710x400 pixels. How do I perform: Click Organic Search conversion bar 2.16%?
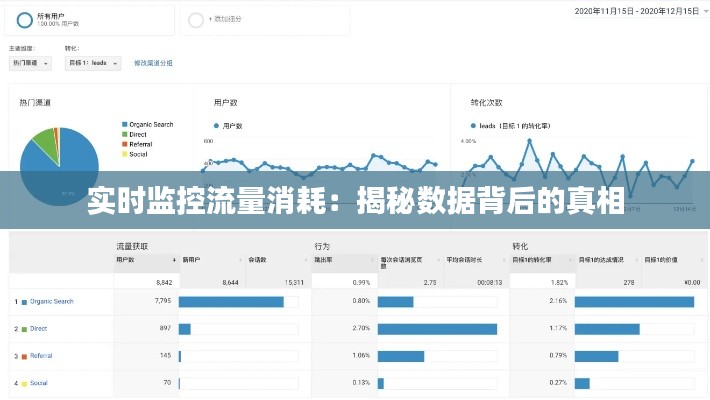click(x=634, y=302)
